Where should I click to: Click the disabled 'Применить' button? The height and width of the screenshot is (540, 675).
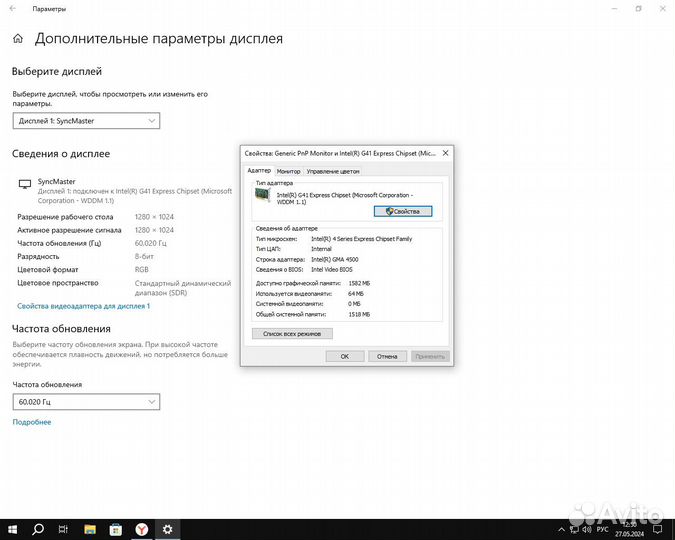coord(430,357)
